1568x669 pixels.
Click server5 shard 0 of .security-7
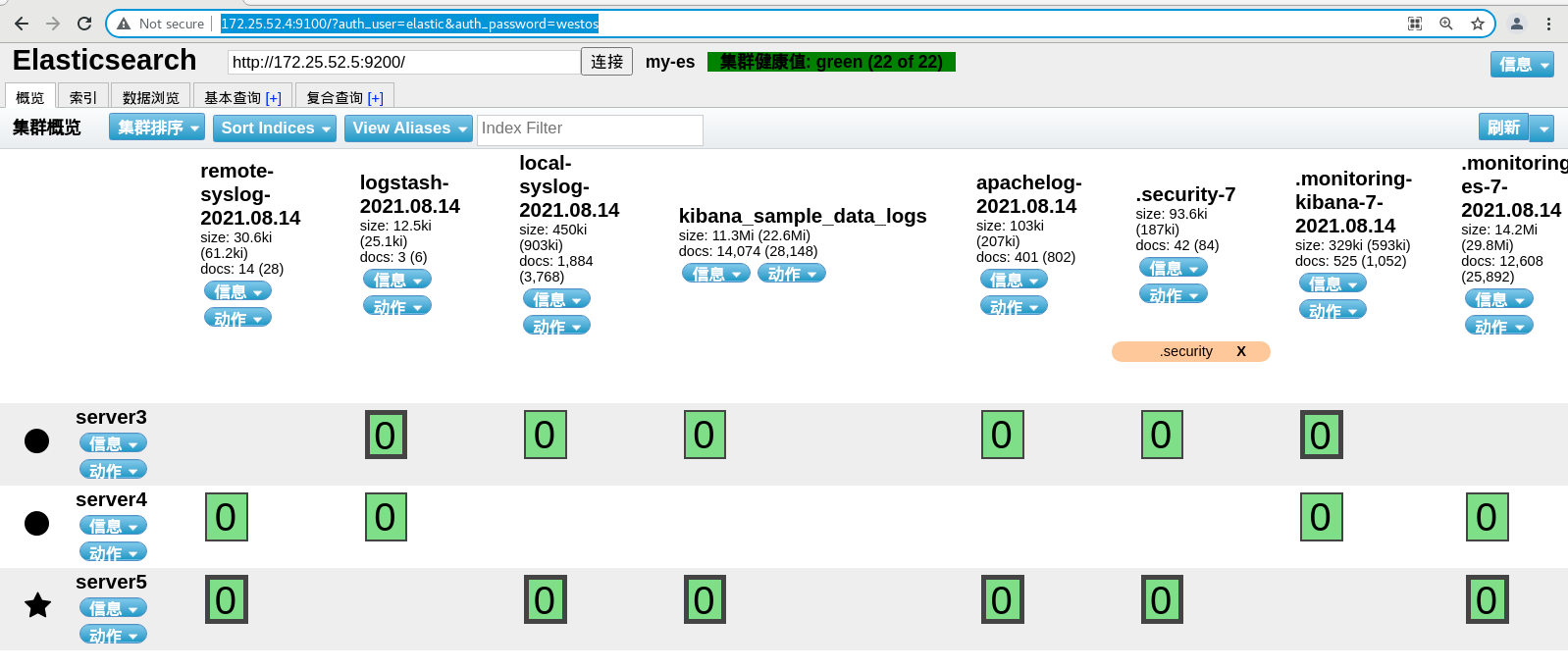pyautogui.click(x=1162, y=599)
